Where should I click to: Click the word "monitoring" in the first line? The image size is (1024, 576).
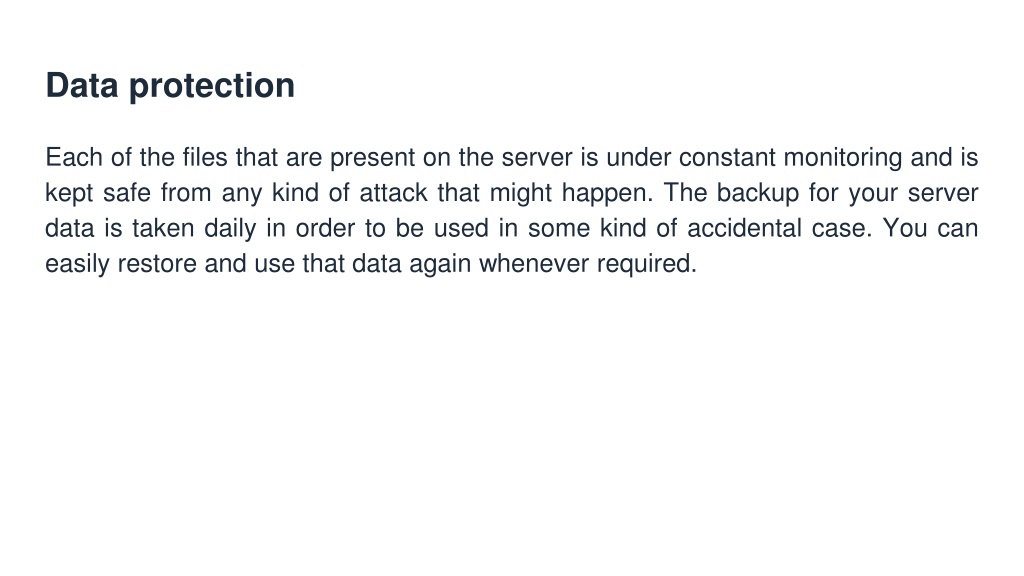click(842, 157)
